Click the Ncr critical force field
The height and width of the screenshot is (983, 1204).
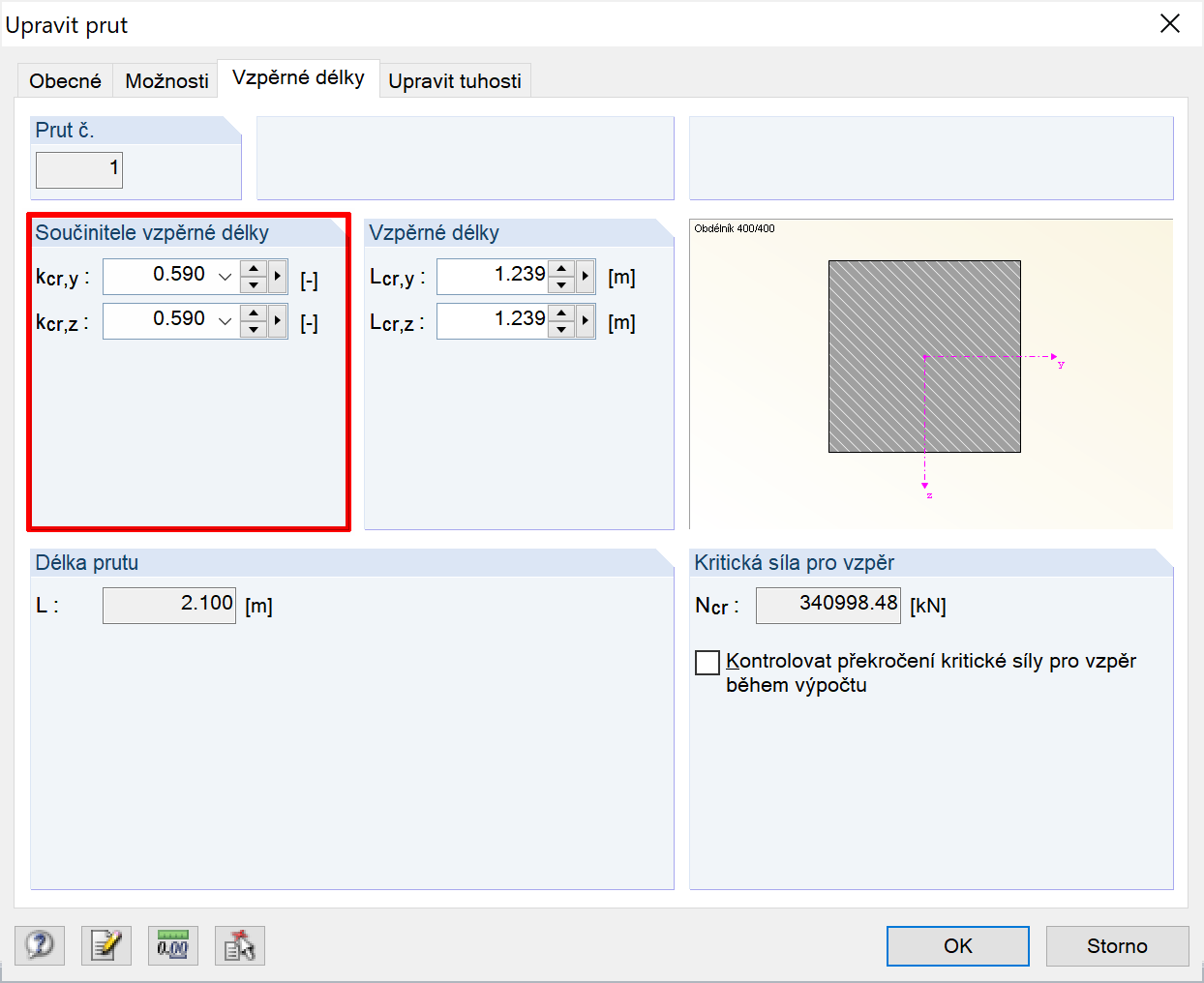coord(828,606)
